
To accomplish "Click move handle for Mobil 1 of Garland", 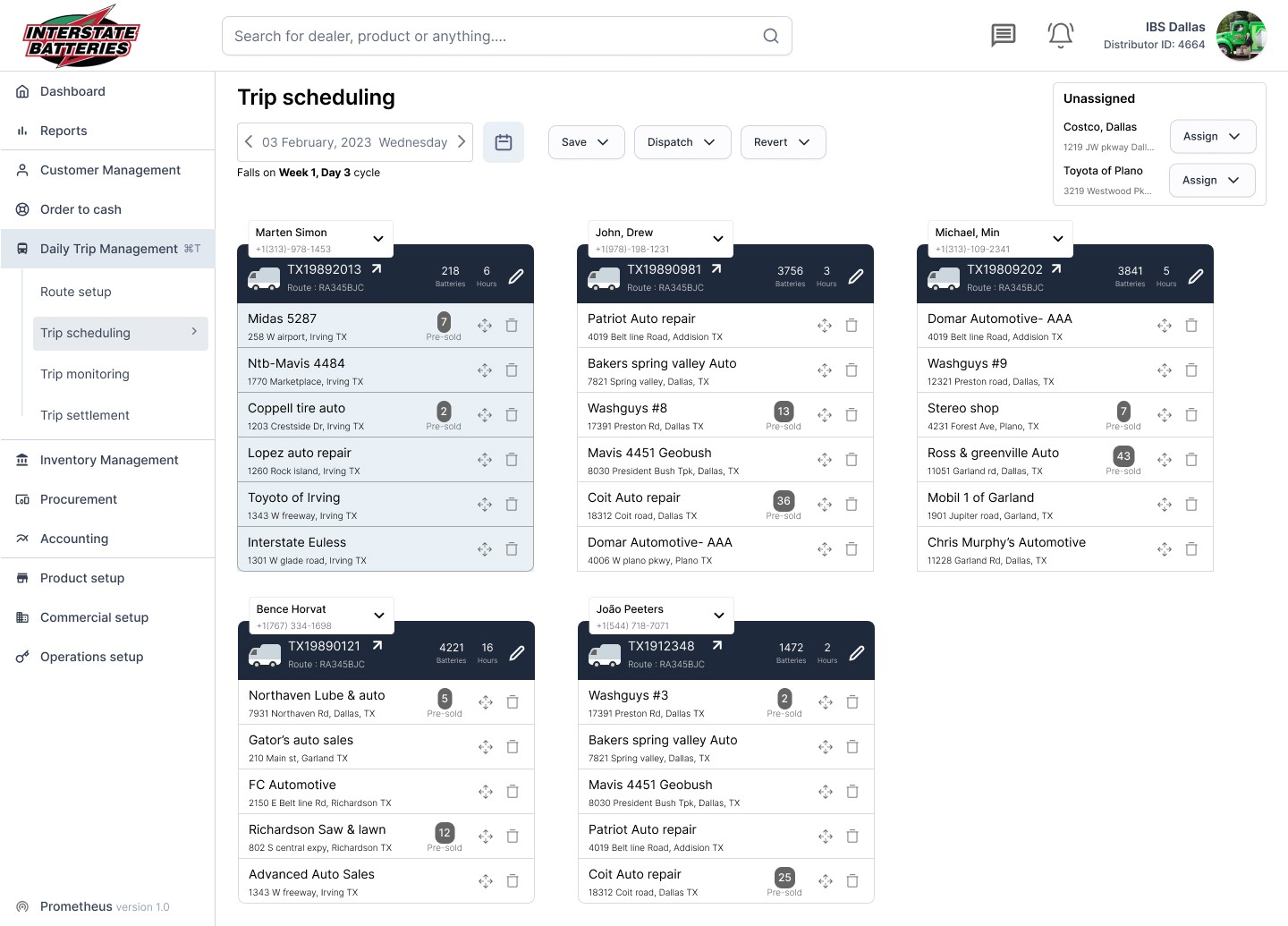I will 1165,505.
